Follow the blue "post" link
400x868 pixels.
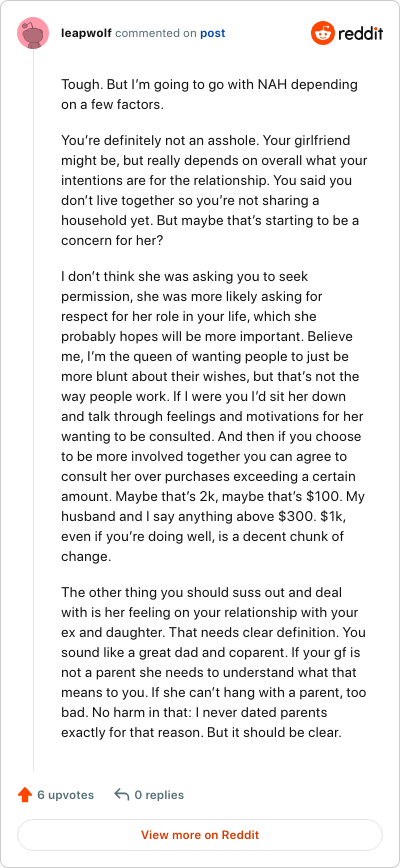click(x=212, y=33)
